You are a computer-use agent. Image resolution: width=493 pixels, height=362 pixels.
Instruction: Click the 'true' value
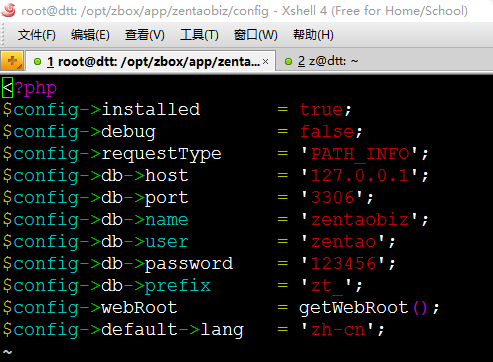(x=321, y=109)
